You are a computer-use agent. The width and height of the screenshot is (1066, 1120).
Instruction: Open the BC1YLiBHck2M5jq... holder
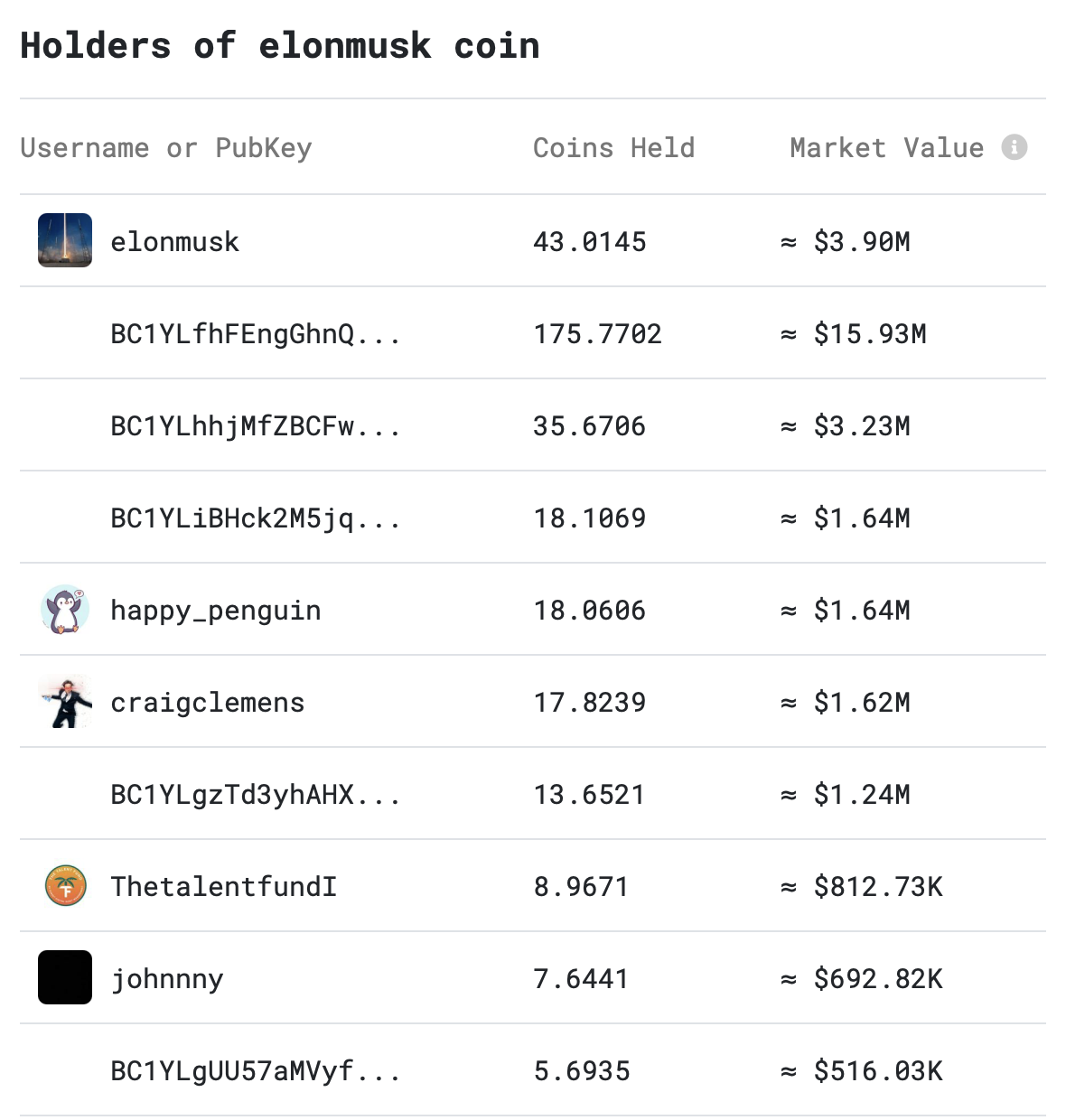coord(255,518)
